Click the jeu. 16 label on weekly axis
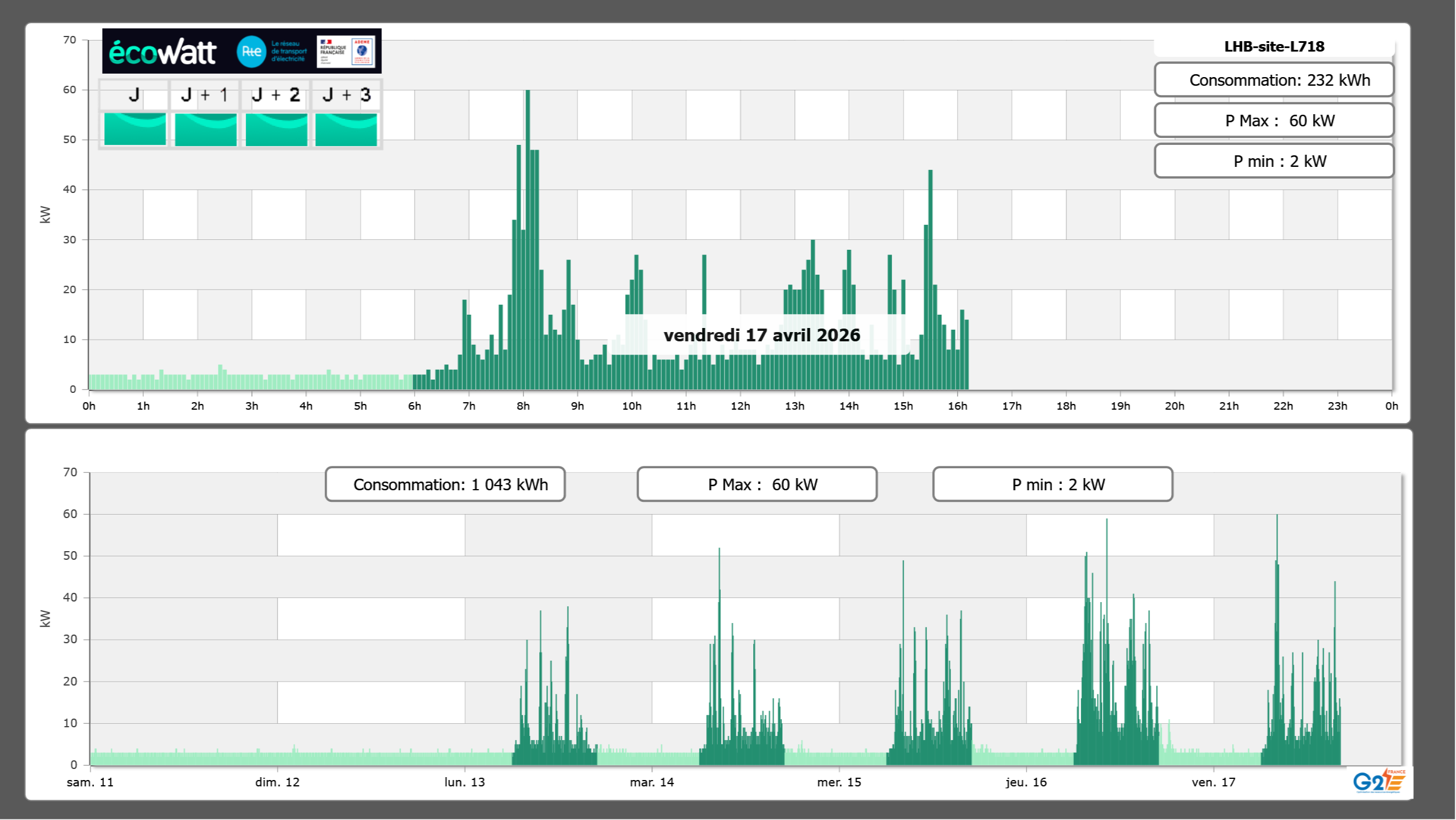This screenshot has height=820, width=1456. pos(1026,782)
